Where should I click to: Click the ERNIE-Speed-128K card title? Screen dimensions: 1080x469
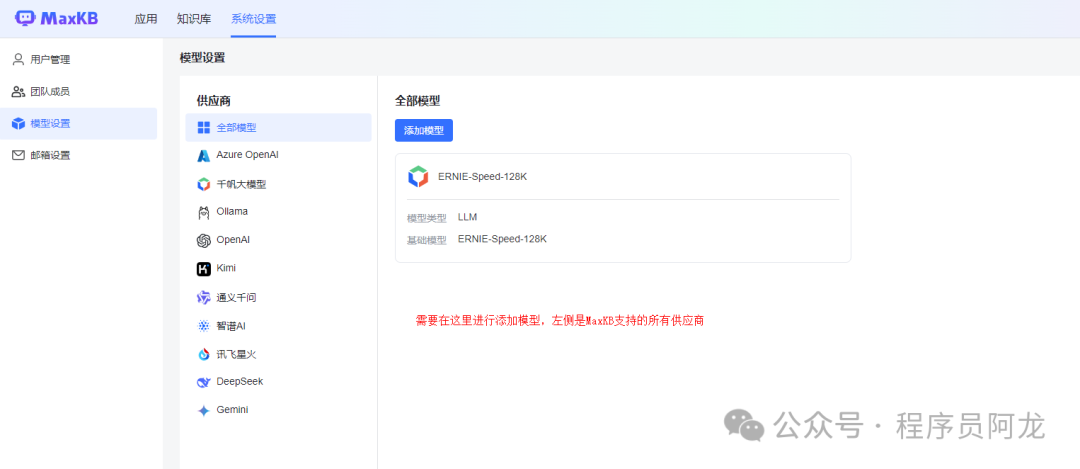tap(483, 176)
